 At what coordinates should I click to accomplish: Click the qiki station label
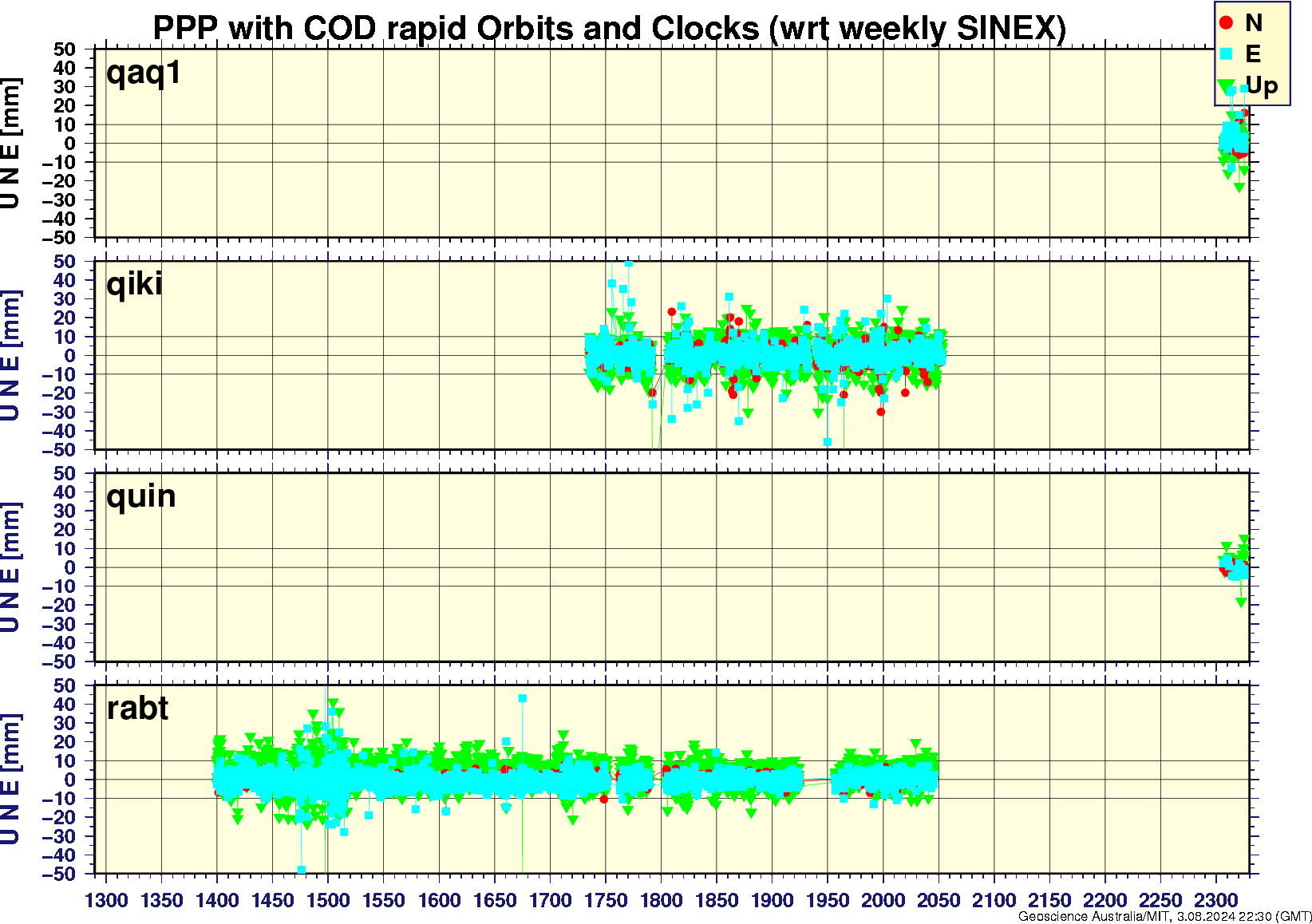point(134,283)
